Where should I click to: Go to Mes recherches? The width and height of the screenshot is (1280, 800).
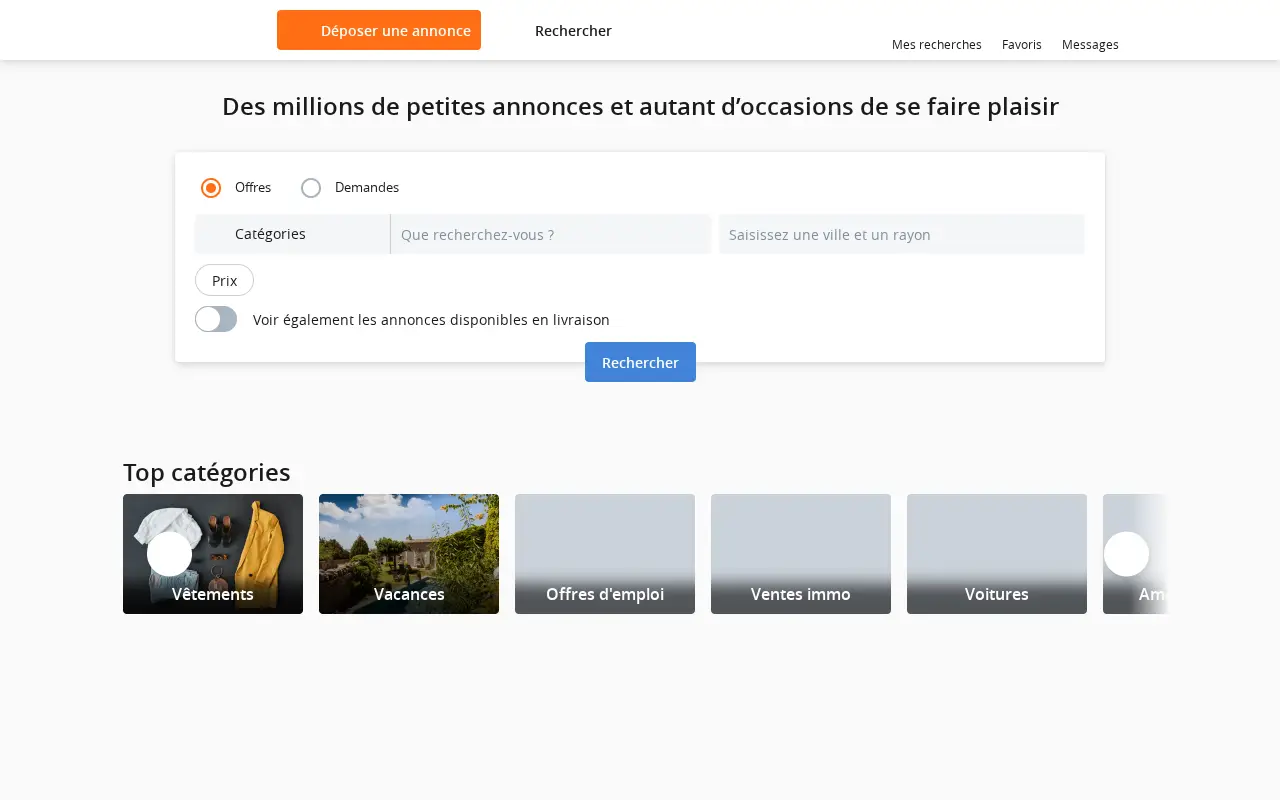click(937, 44)
